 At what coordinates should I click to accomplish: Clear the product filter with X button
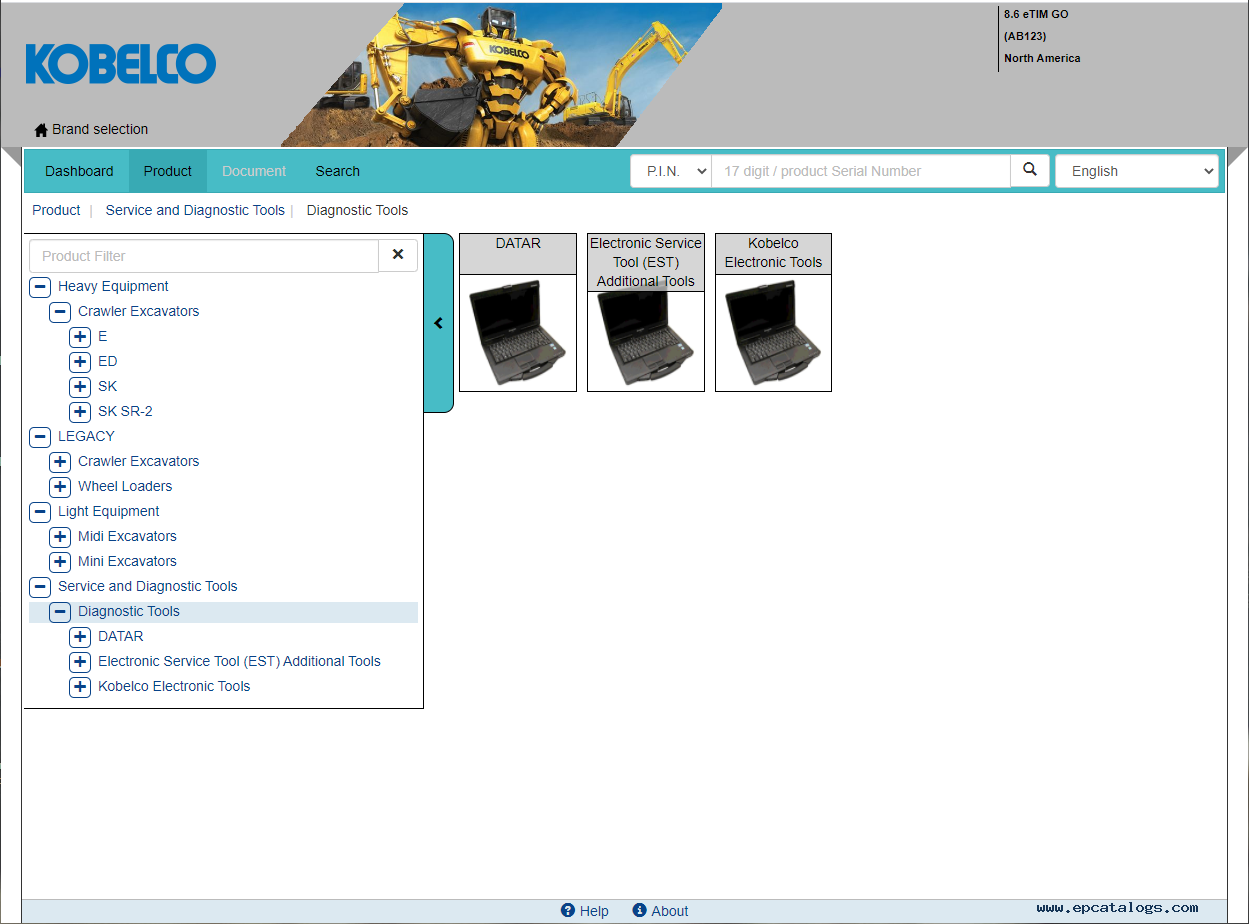pyautogui.click(x=398, y=255)
